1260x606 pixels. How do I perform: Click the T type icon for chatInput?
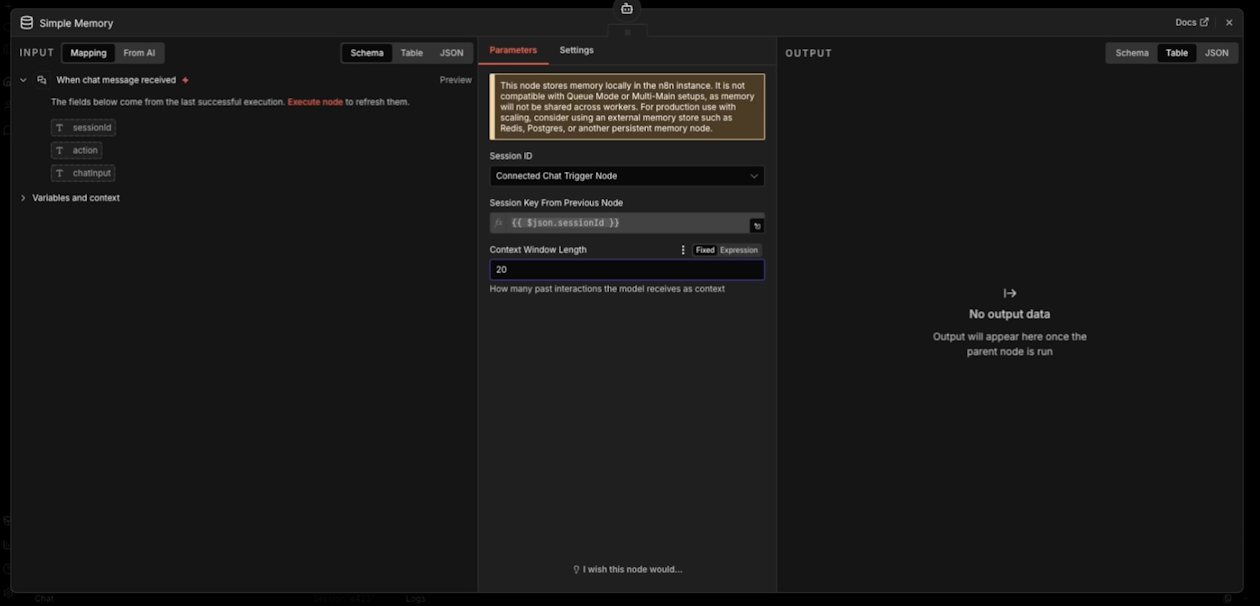click(x=60, y=173)
